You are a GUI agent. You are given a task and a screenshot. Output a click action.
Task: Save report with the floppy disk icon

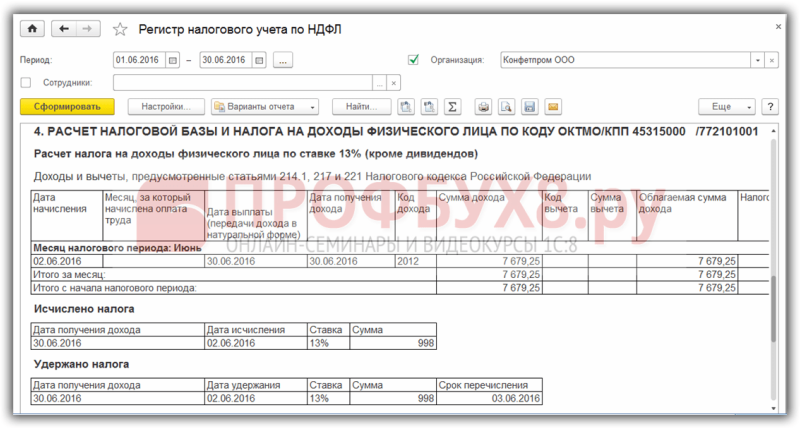tap(530, 107)
